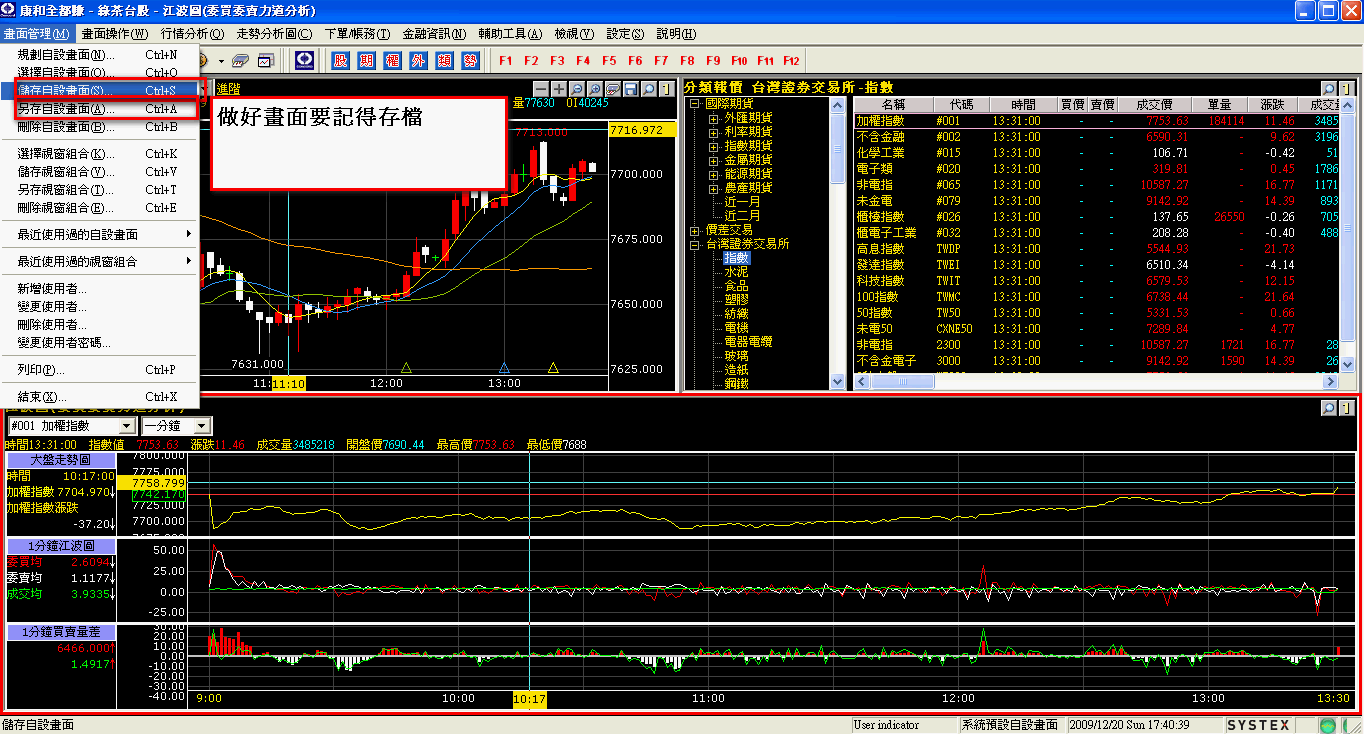Select 列印 in the menu

[x=100, y=370]
